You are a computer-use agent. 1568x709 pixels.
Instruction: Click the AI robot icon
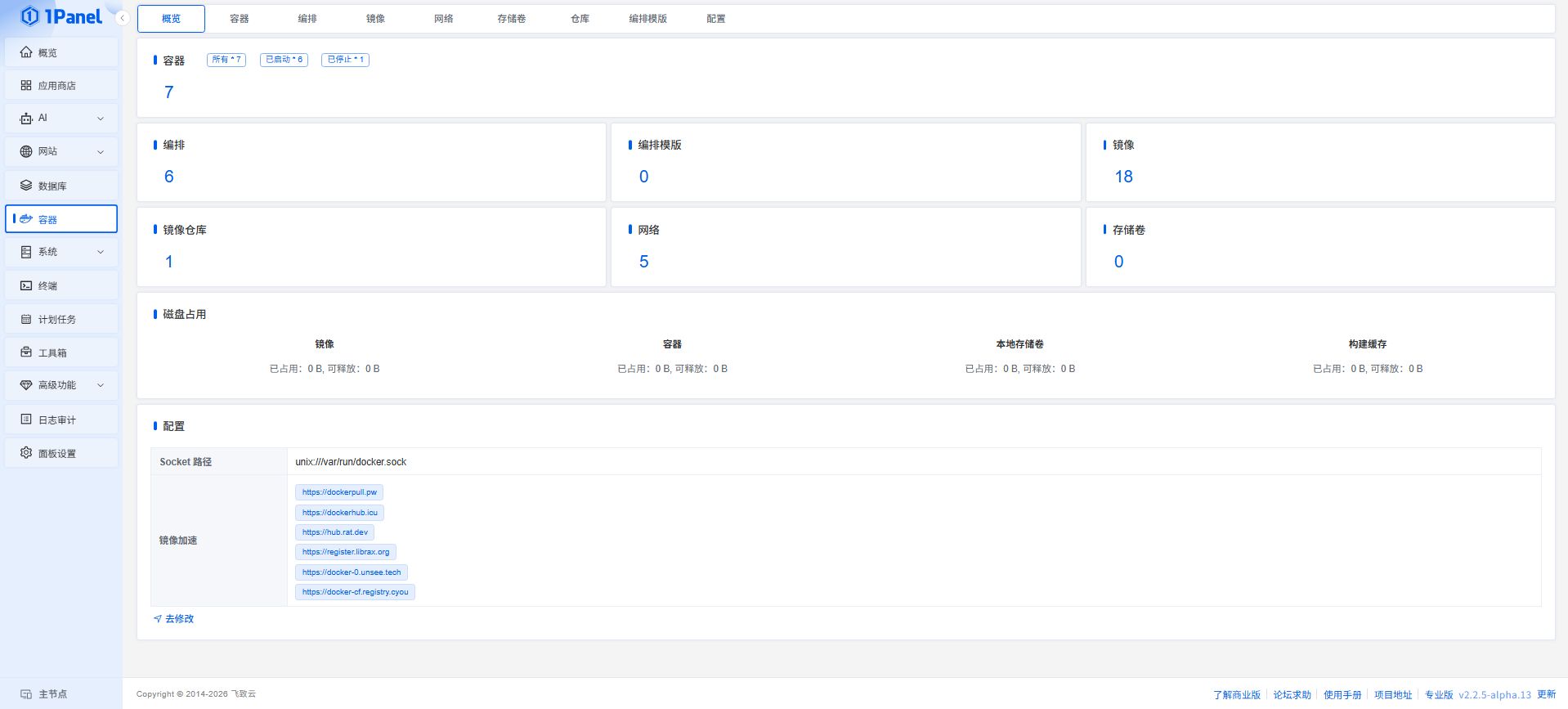[26, 118]
